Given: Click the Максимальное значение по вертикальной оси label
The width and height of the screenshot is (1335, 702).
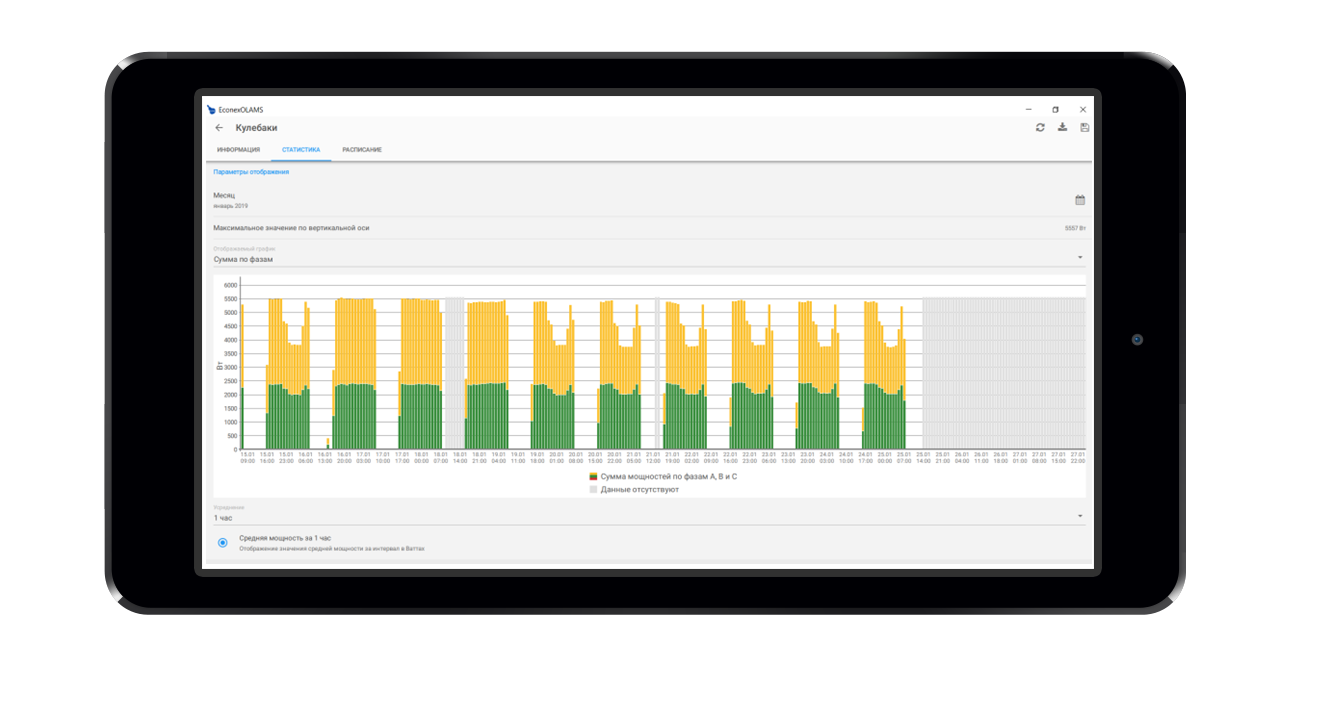Looking at the screenshot, I should pos(291,228).
